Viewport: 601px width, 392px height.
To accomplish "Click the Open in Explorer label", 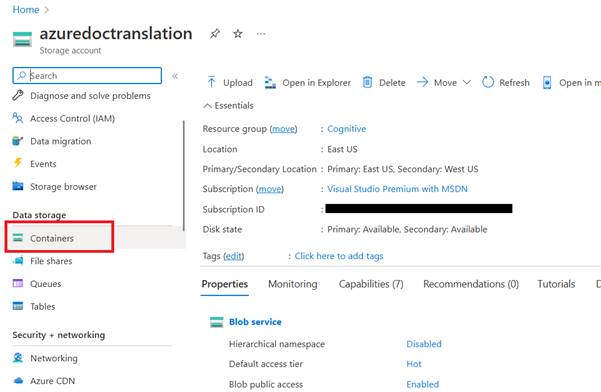I will (316, 82).
